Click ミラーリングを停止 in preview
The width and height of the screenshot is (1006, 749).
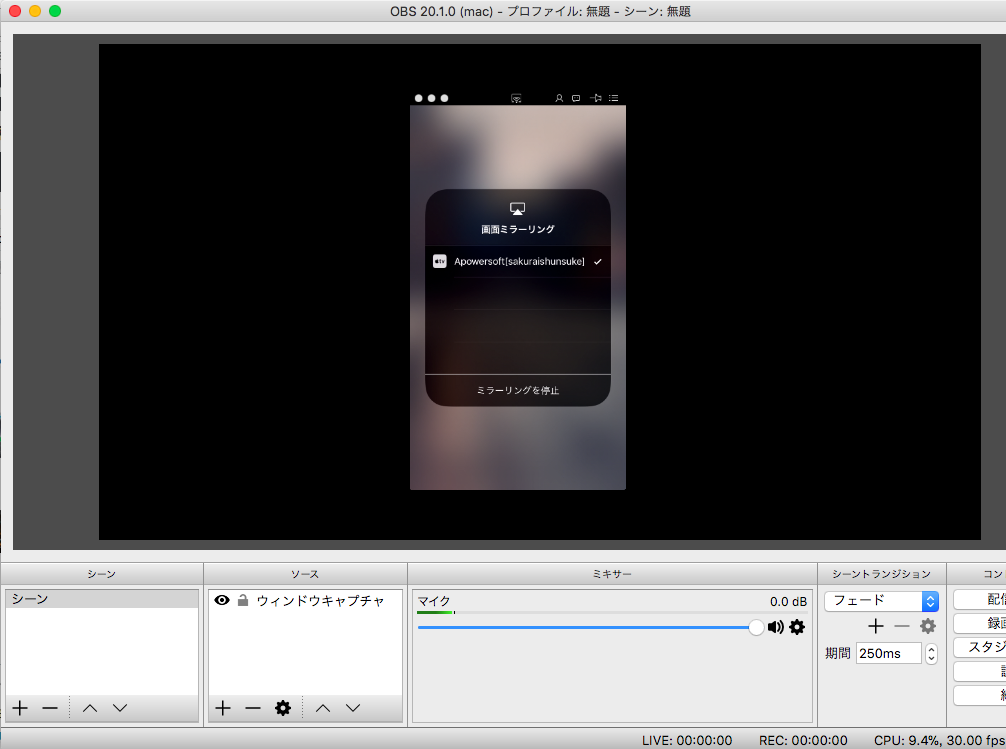(x=518, y=390)
